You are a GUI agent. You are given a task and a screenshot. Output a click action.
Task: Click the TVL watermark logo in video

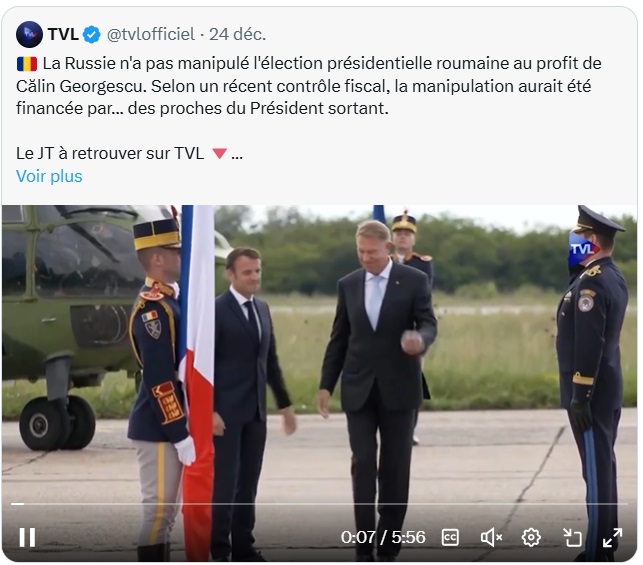click(584, 249)
